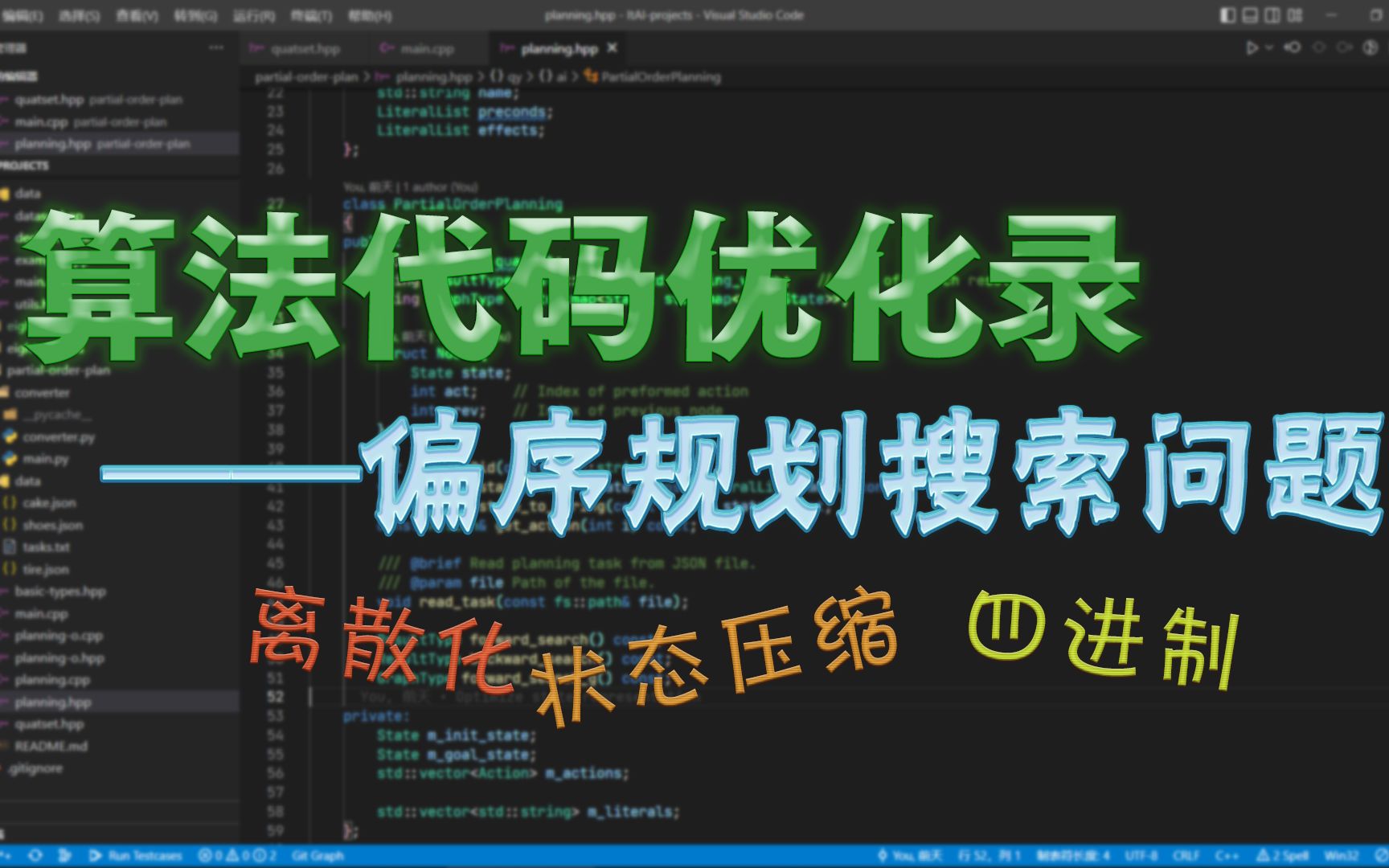Click the Run code play icon
The height and width of the screenshot is (868, 1389).
pos(1252,48)
